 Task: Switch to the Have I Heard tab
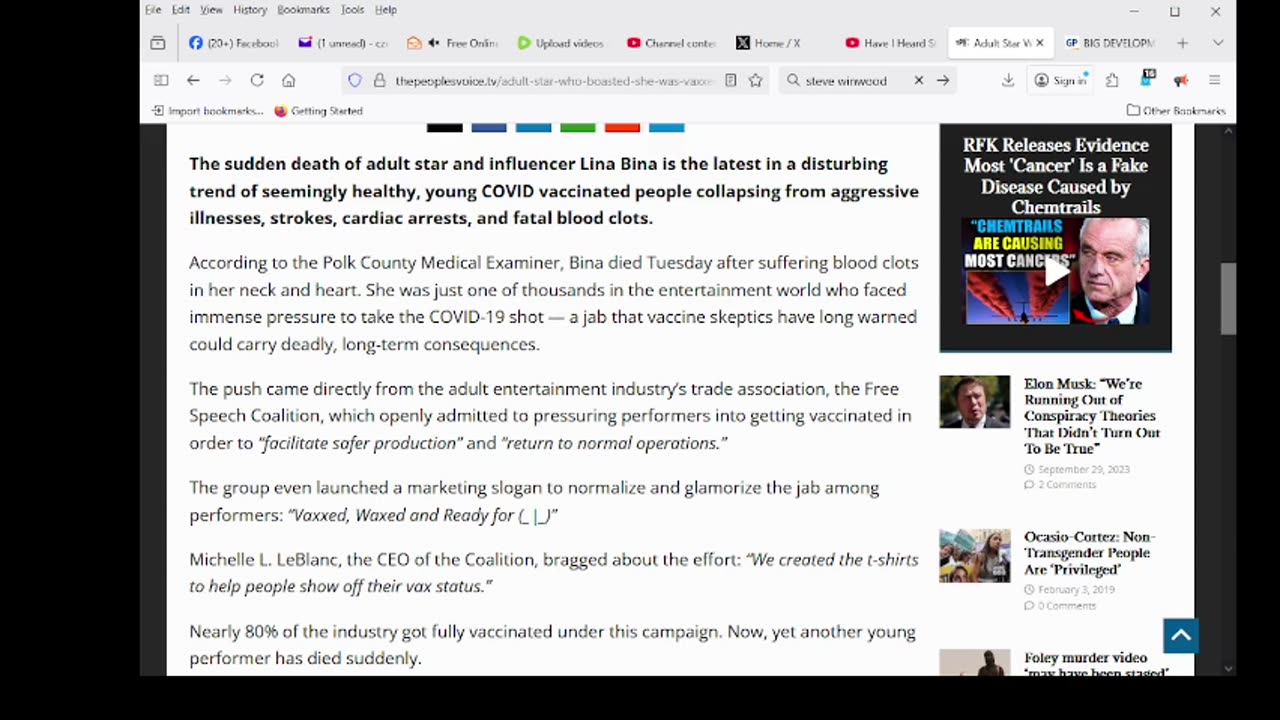click(x=889, y=43)
